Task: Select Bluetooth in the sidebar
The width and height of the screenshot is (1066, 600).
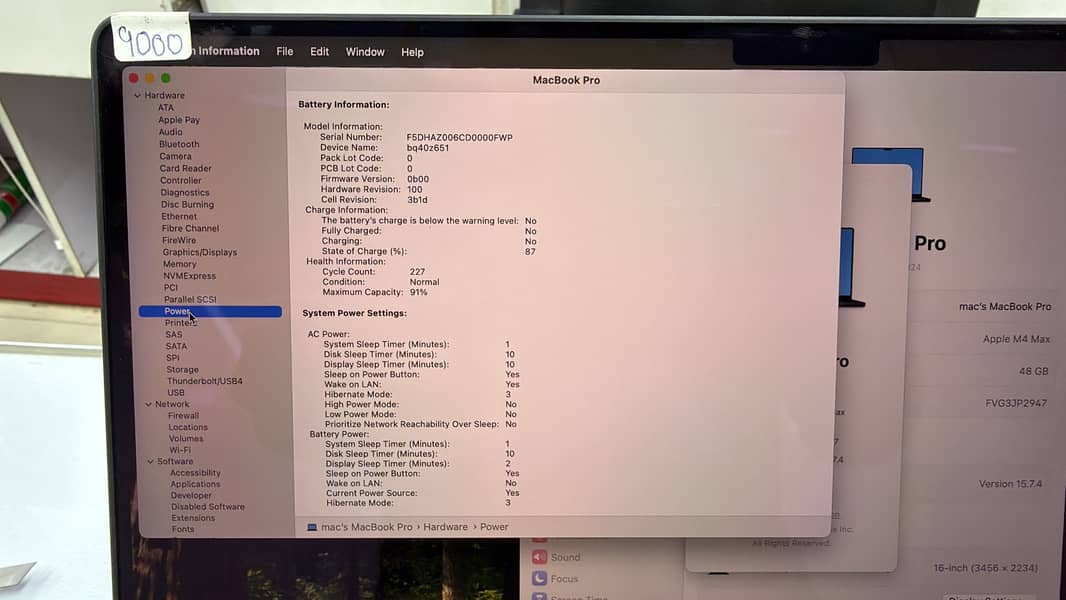Action: (x=179, y=144)
